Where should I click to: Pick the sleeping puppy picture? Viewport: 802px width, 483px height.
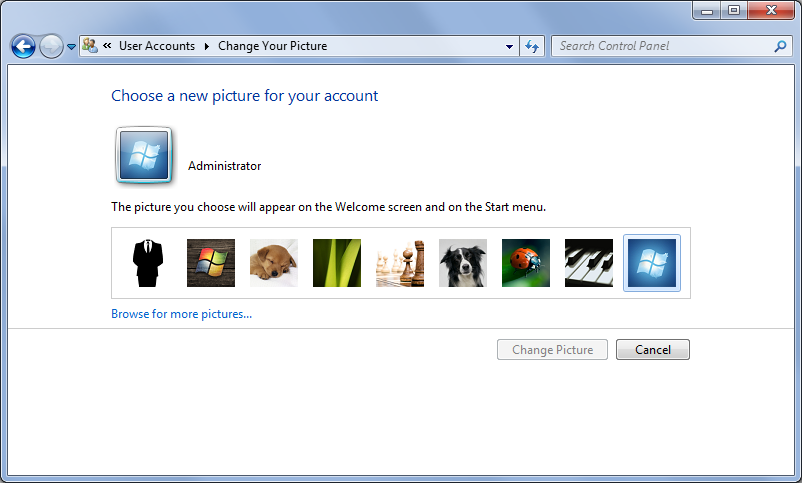[x=274, y=263]
